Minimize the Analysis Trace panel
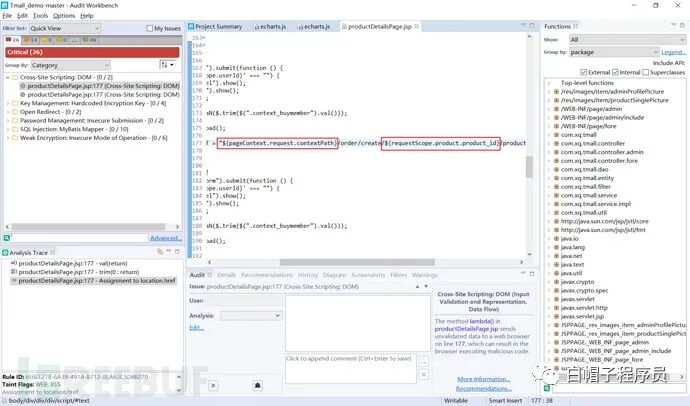Image resolution: width=690 pixels, height=406 pixels. pyautogui.click(x=169, y=252)
